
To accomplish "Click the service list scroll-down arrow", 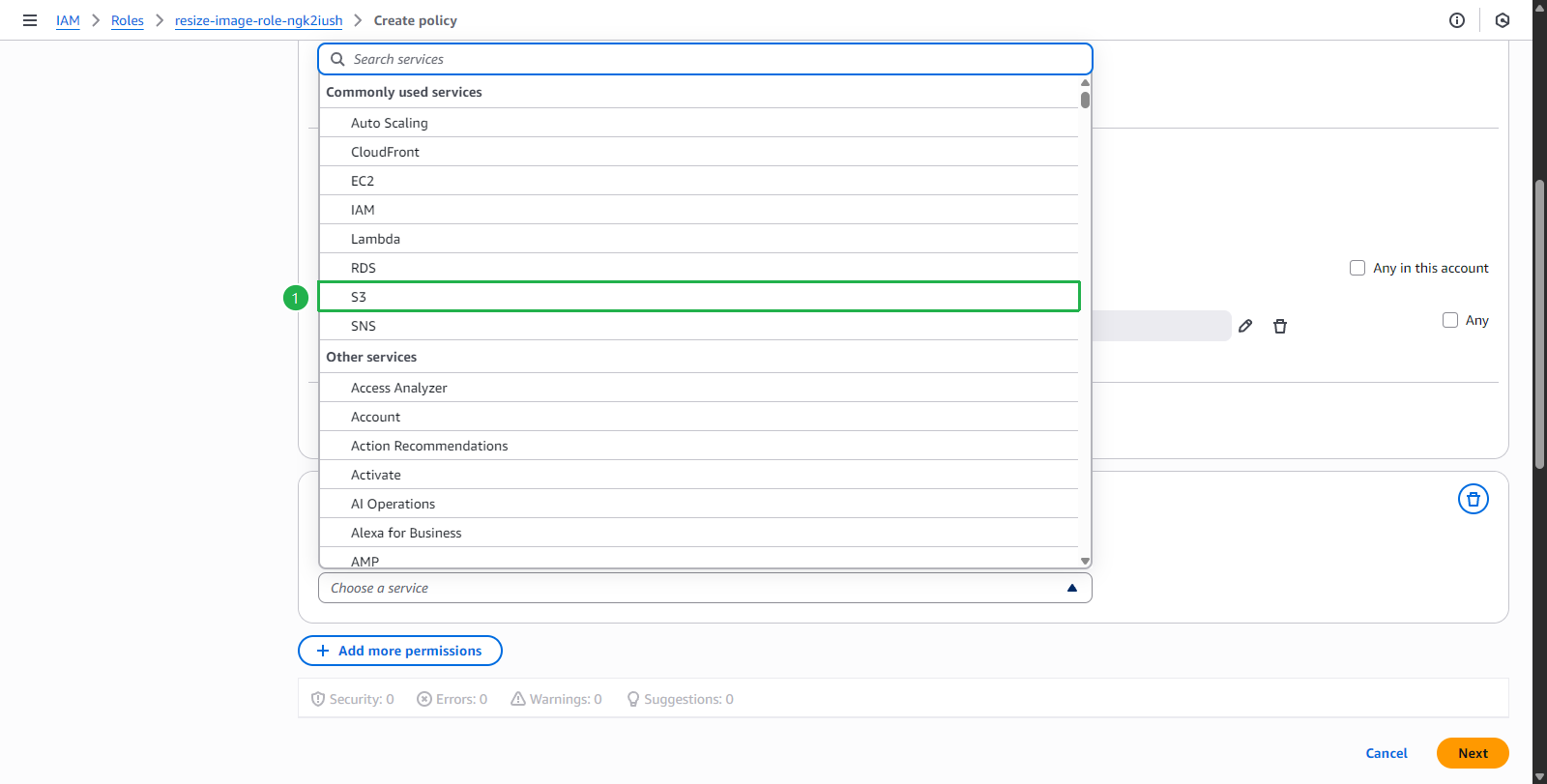I will click(1086, 561).
